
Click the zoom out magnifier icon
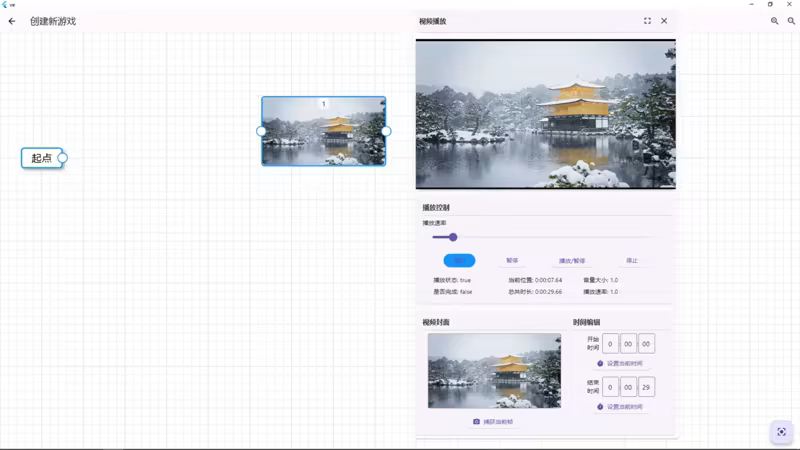[792, 21]
